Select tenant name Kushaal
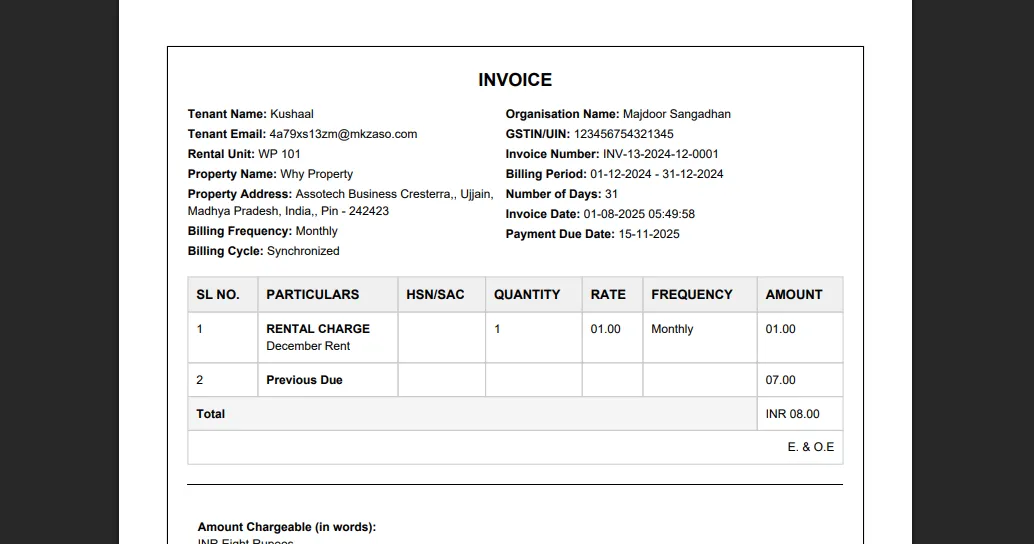1034x544 pixels. coord(291,114)
